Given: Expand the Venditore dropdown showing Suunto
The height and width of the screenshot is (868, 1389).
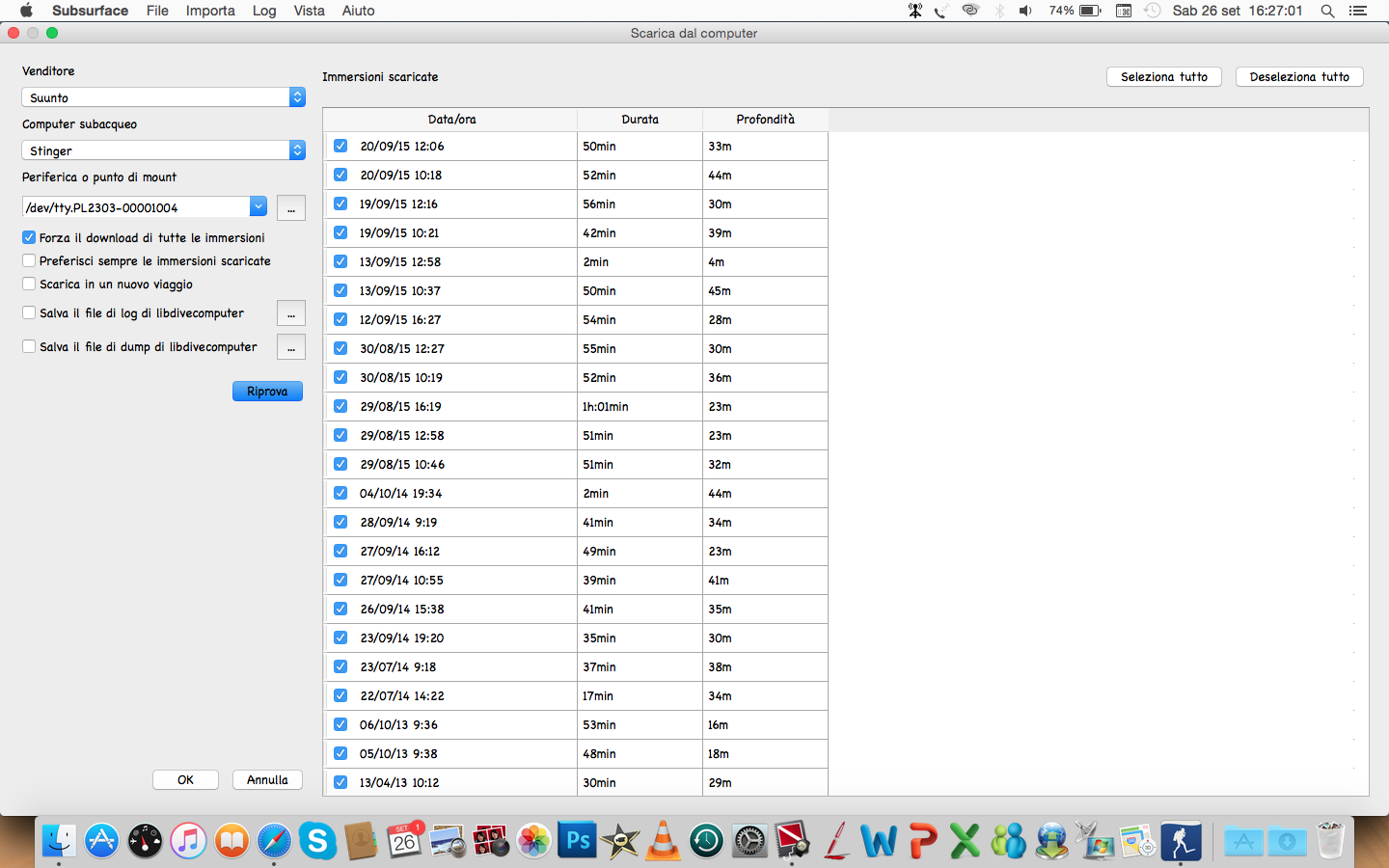Looking at the screenshot, I should point(163,97).
